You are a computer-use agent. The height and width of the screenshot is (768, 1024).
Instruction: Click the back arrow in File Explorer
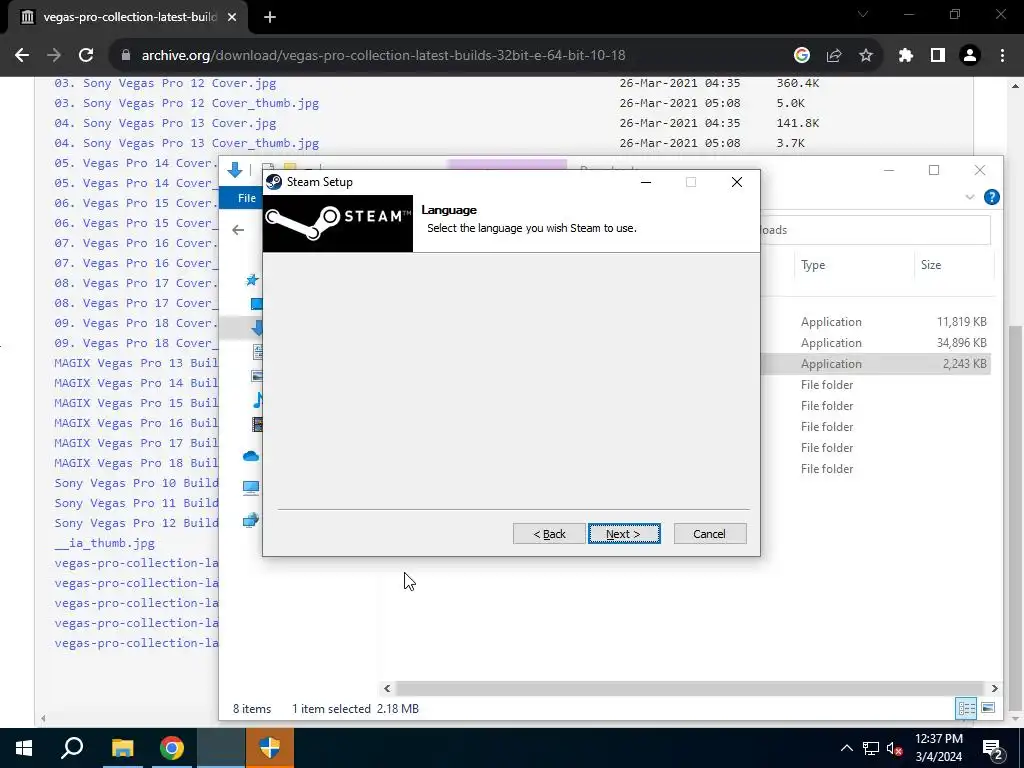coord(238,230)
